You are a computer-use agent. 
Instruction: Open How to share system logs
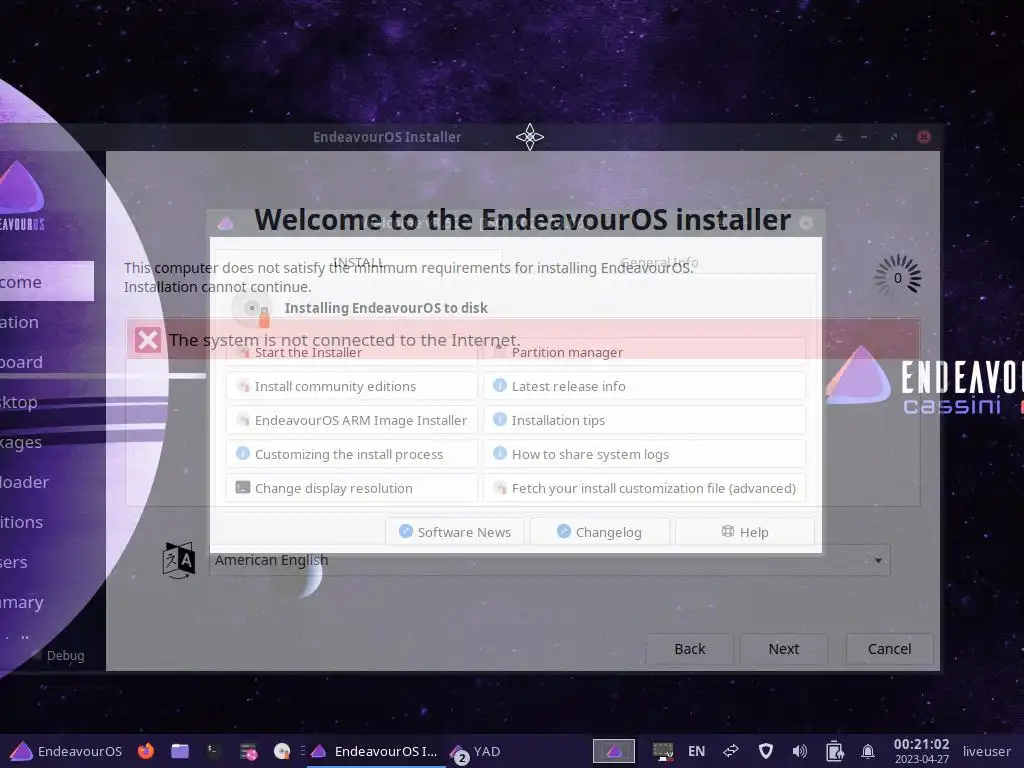(x=644, y=454)
